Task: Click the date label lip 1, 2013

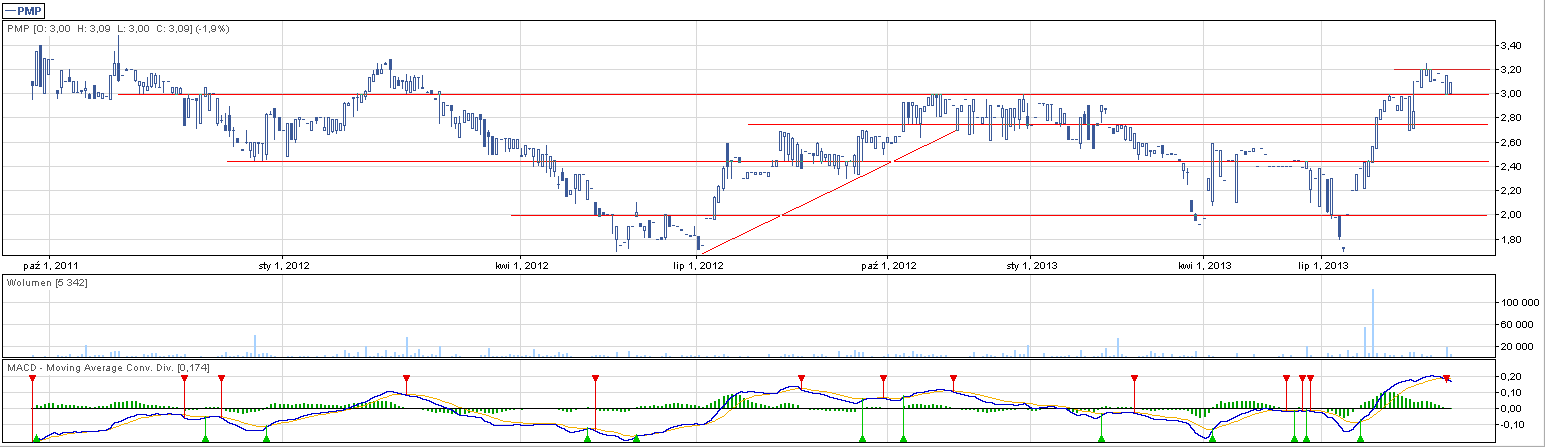Action: tap(1323, 266)
